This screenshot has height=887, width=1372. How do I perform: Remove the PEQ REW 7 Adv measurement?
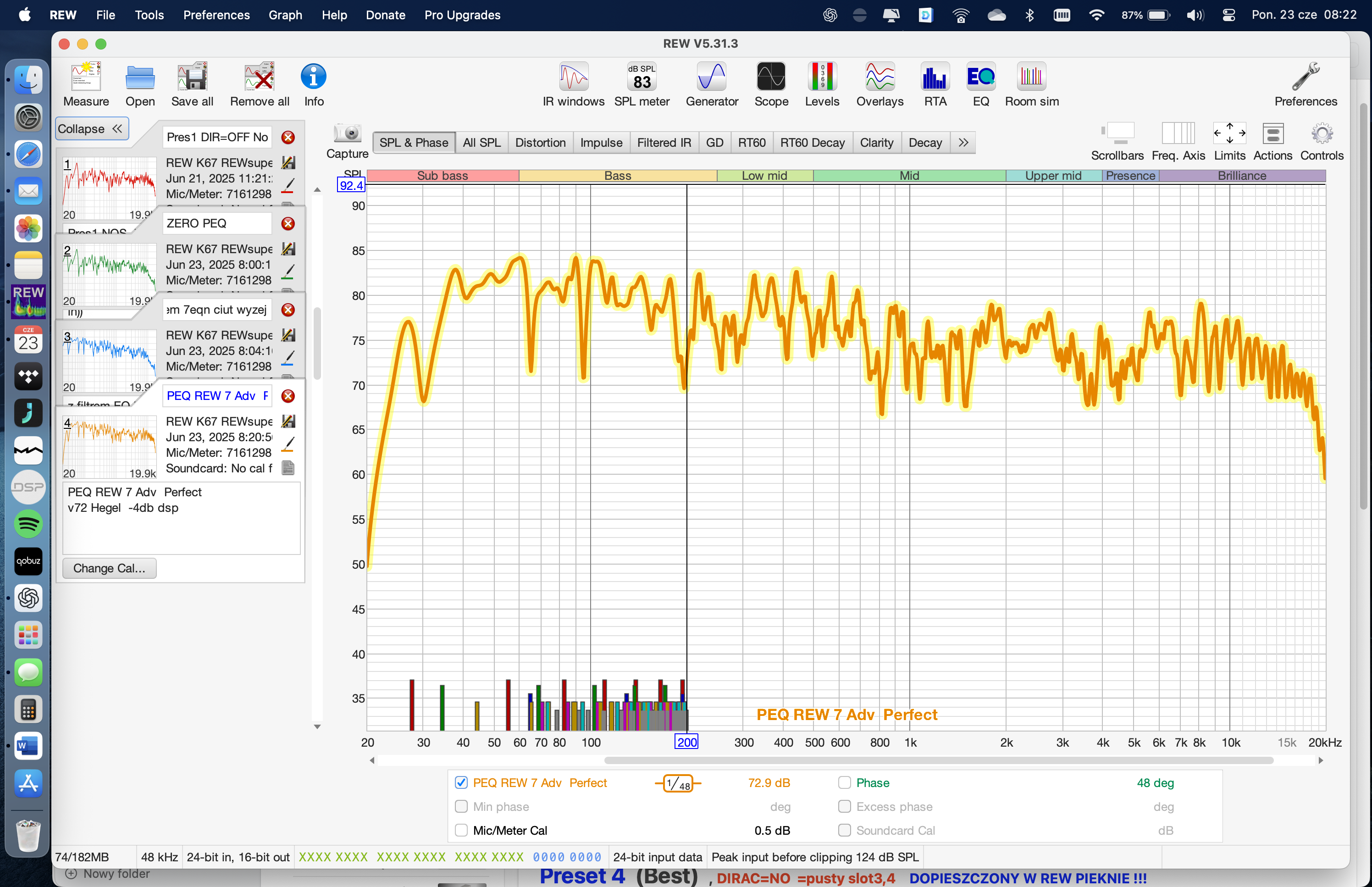288,396
